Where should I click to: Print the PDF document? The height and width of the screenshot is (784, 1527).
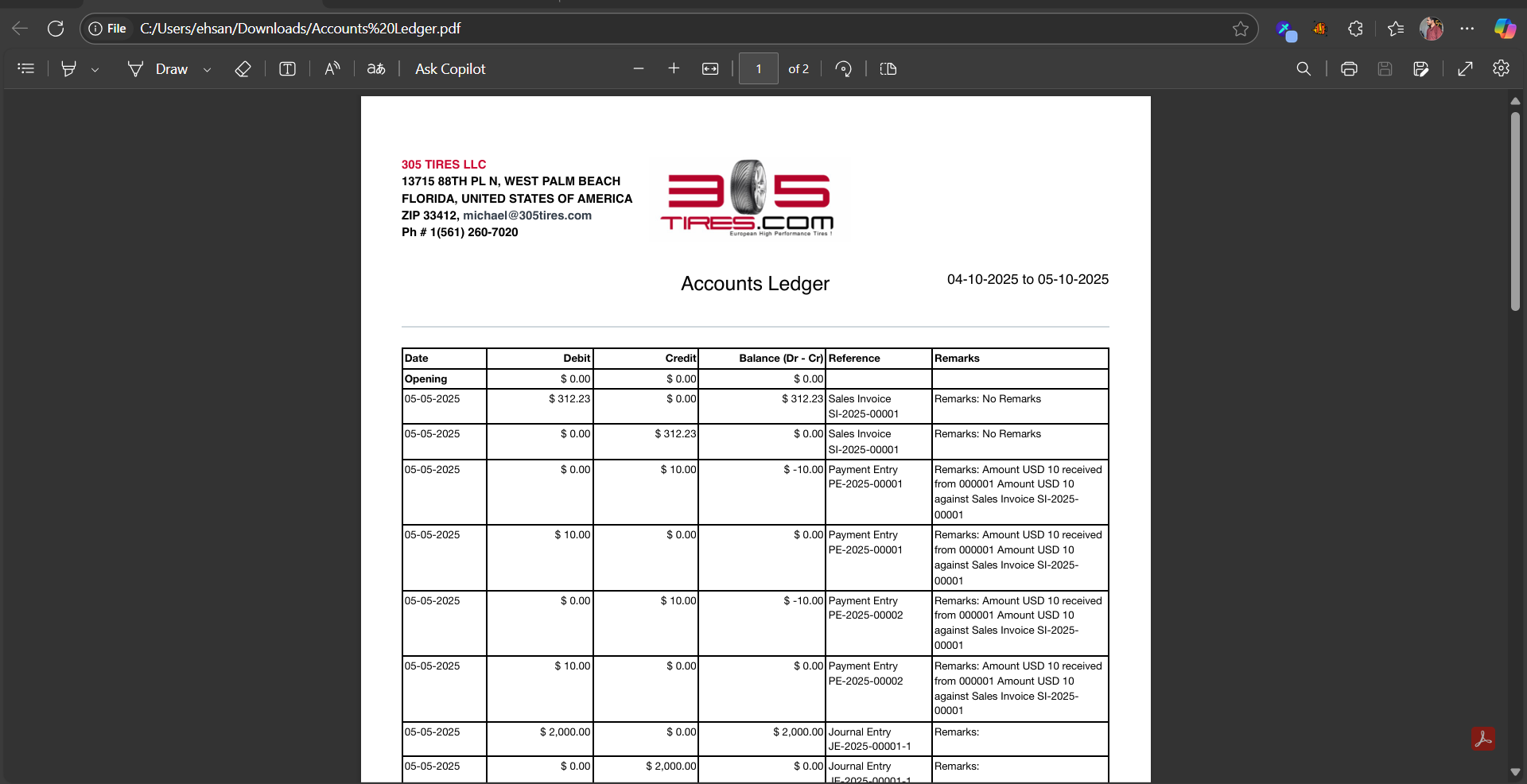coord(1349,69)
